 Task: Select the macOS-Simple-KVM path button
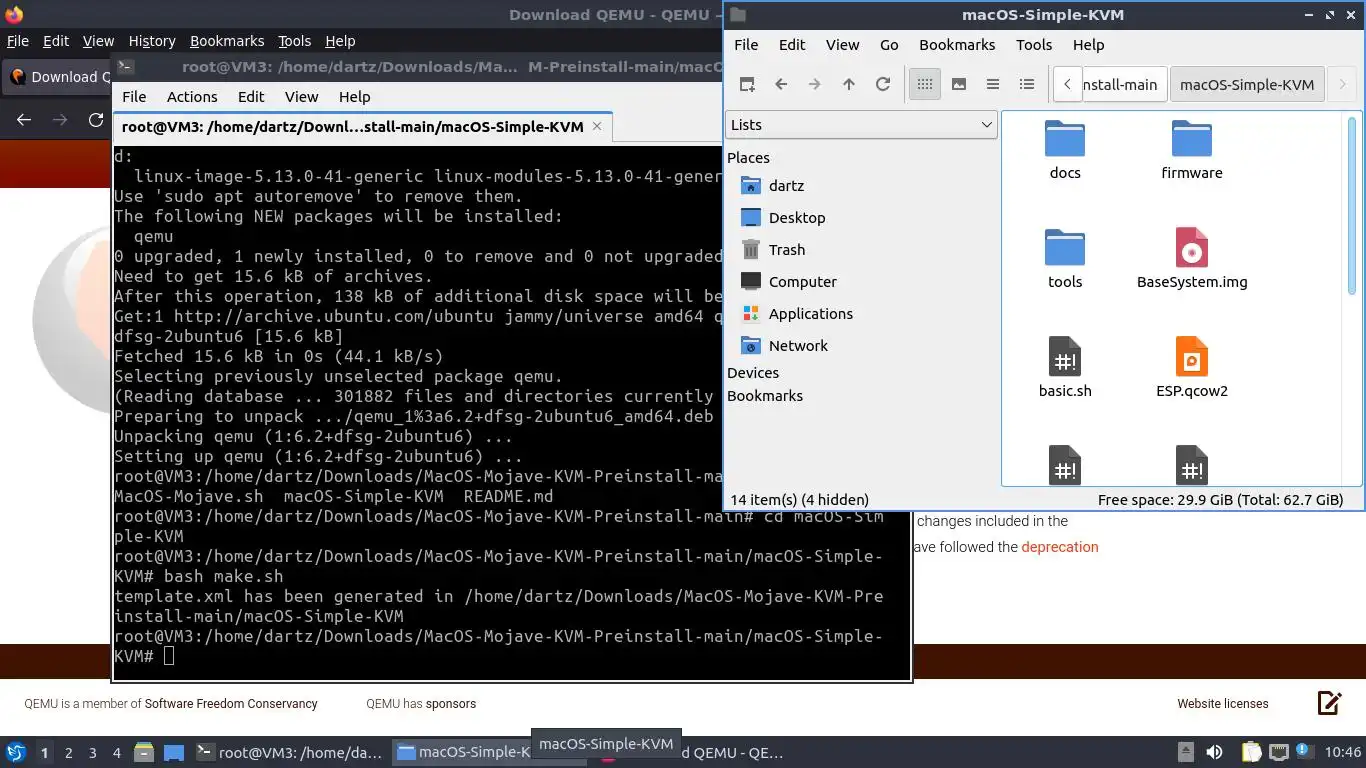tap(1247, 84)
